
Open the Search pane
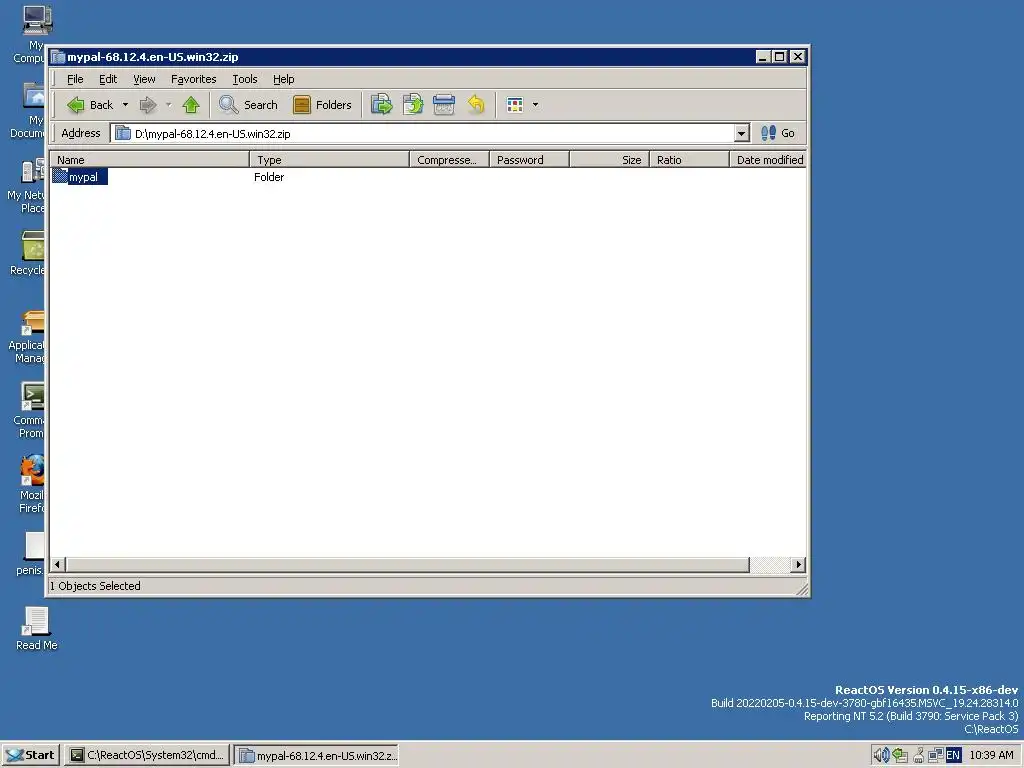(248, 104)
